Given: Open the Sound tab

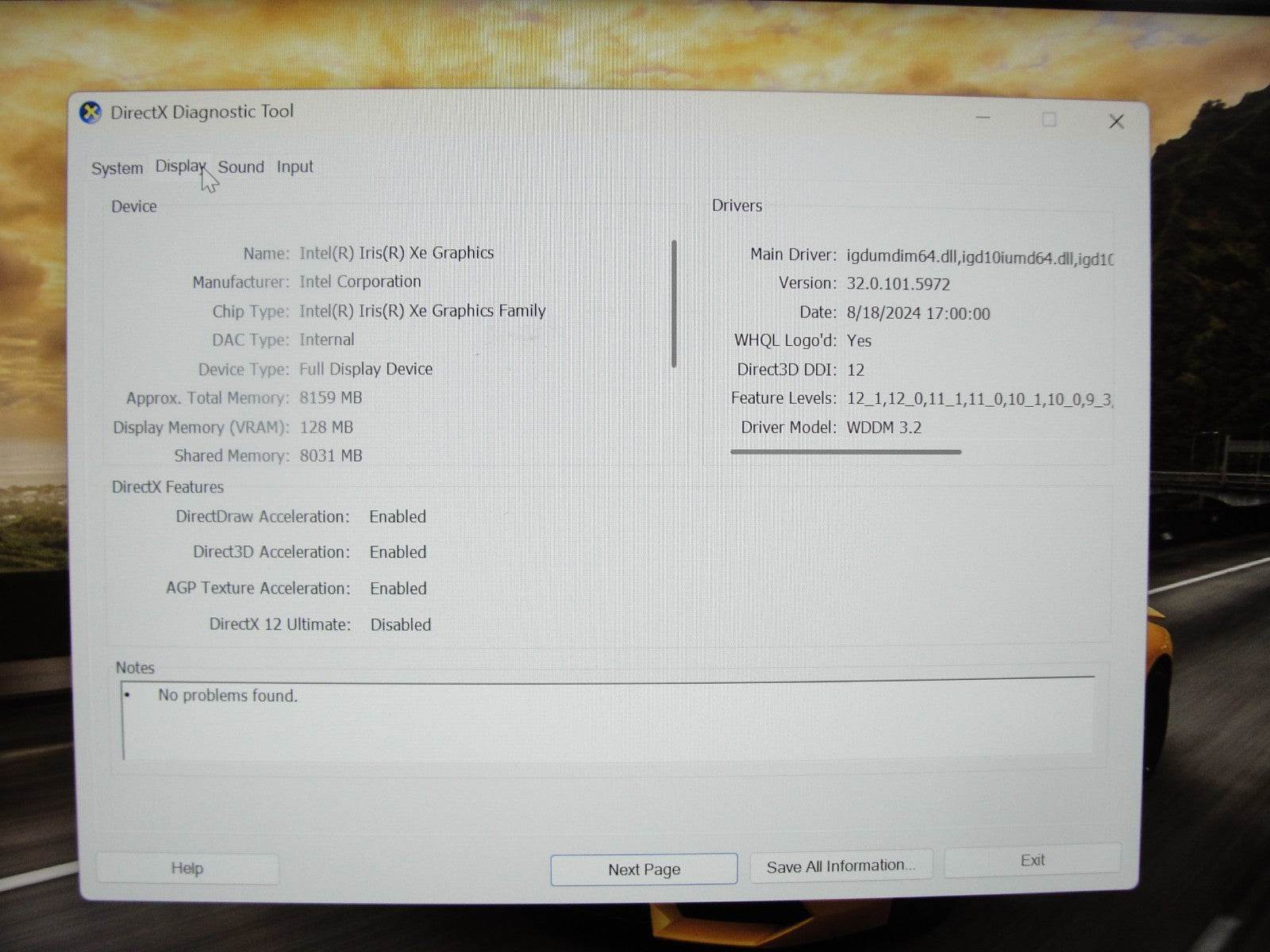Looking at the screenshot, I should point(241,167).
